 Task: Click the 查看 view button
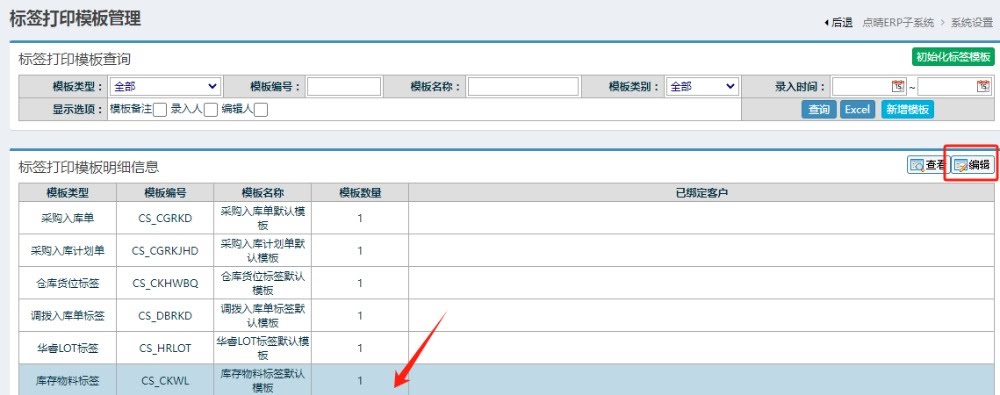(928, 165)
